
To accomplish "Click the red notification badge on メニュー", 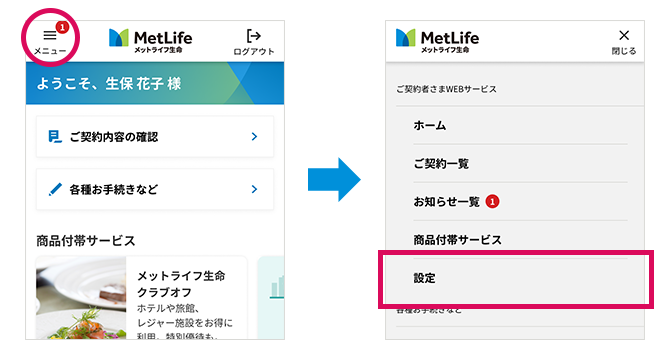I will [x=62, y=27].
